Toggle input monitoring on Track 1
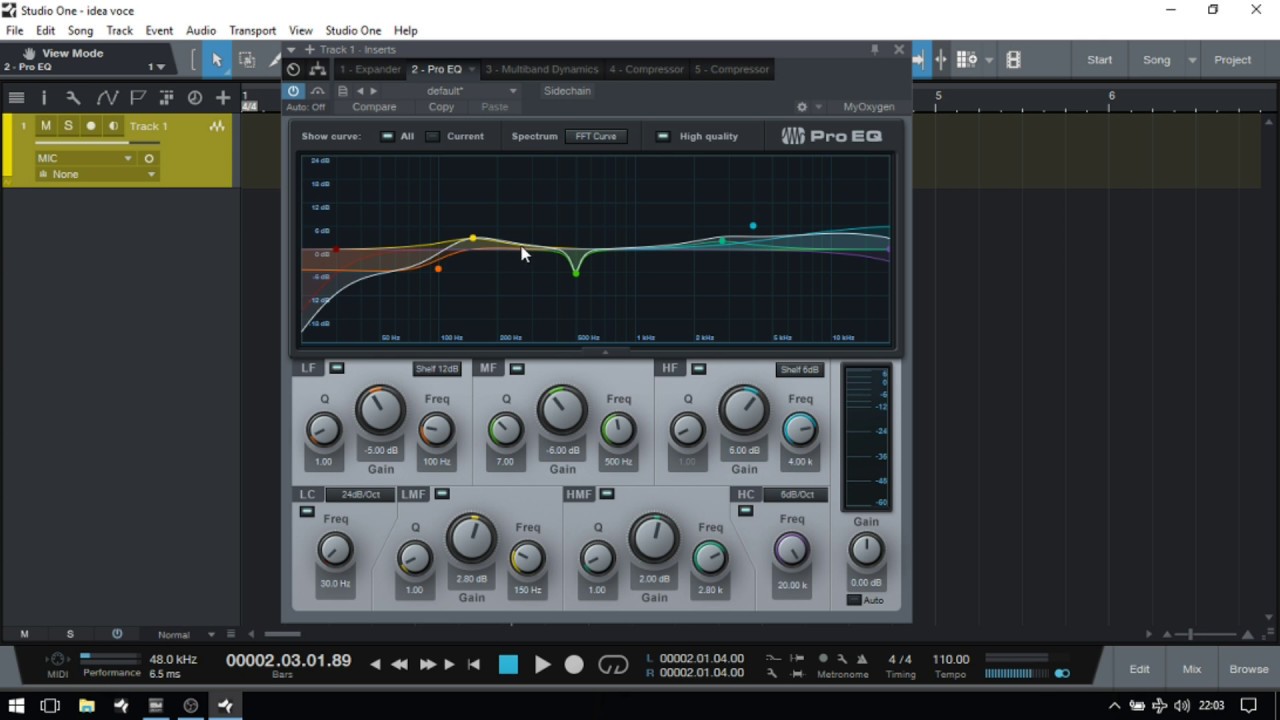Screen dimensions: 1280x720 (113, 126)
